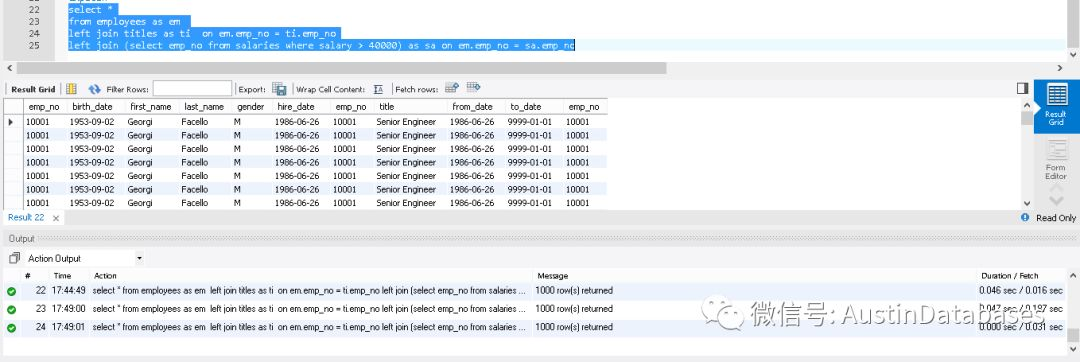The height and width of the screenshot is (362, 1080).
Task: Click output time 17:49:00
Action: click(x=69, y=309)
